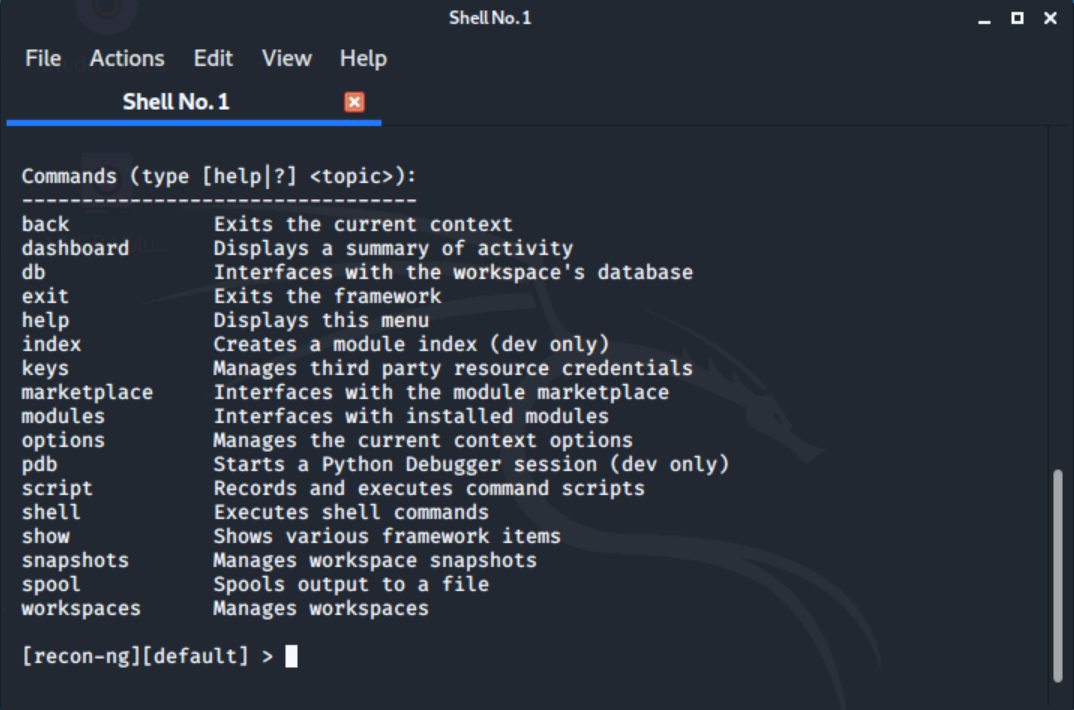
Task: Click the 'modules' command name
Action: coord(63,416)
